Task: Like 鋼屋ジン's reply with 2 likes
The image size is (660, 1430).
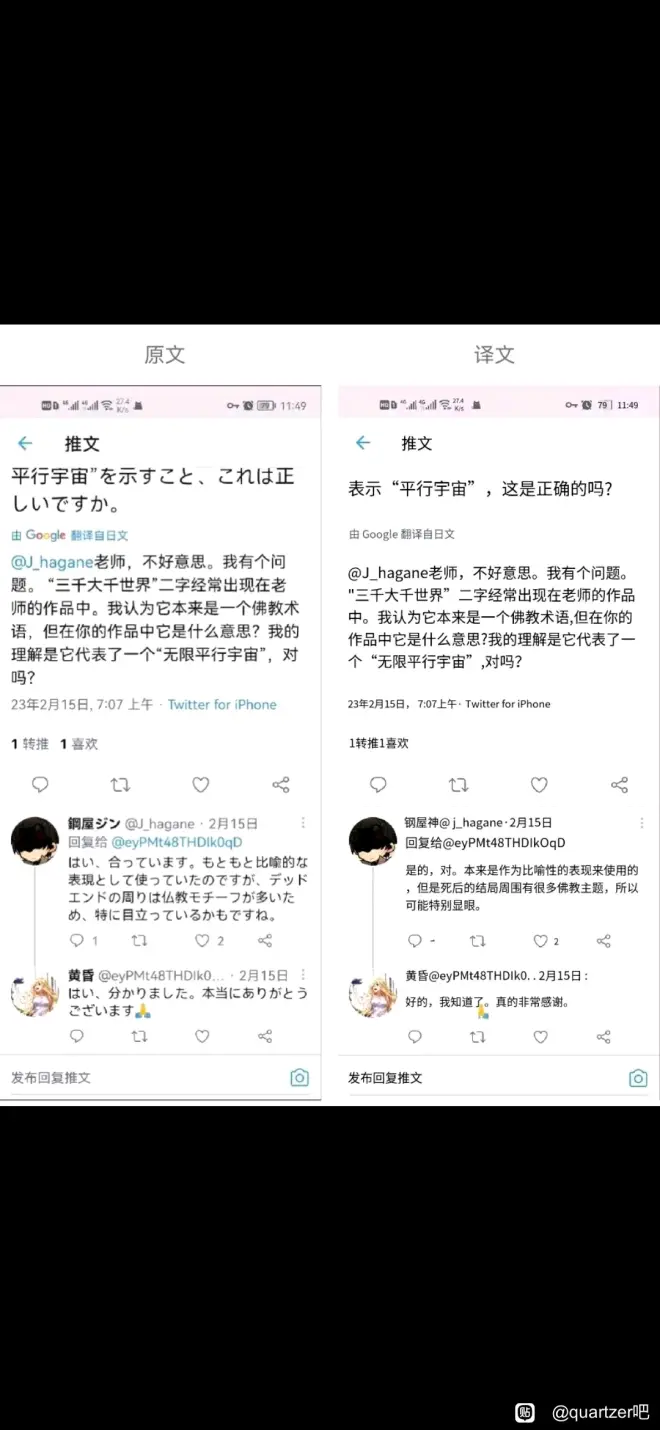Action: tap(202, 941)
